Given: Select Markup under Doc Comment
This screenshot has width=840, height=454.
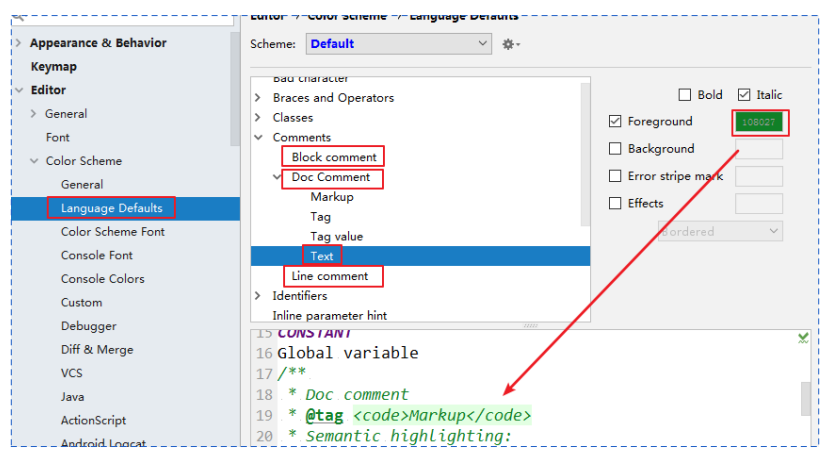Looking at the screenshot, I should click(332, 197).
